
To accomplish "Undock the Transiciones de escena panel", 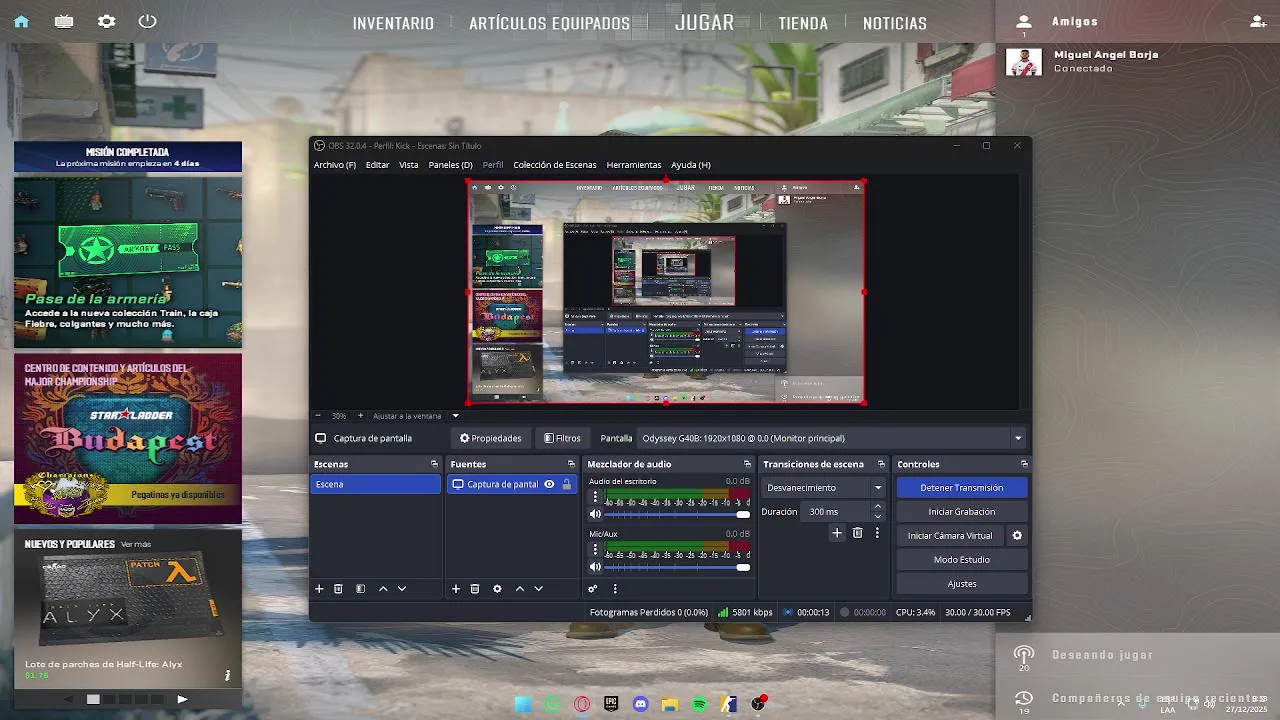I will [881, 464].
